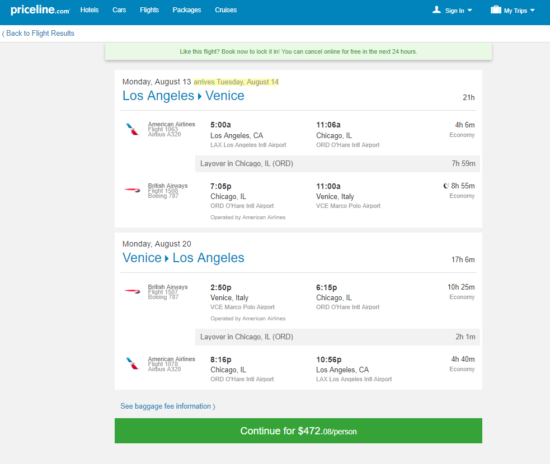Screen dimensions: 550x464
Task: Click the My Trips suitcase icon
Action: 496,10
